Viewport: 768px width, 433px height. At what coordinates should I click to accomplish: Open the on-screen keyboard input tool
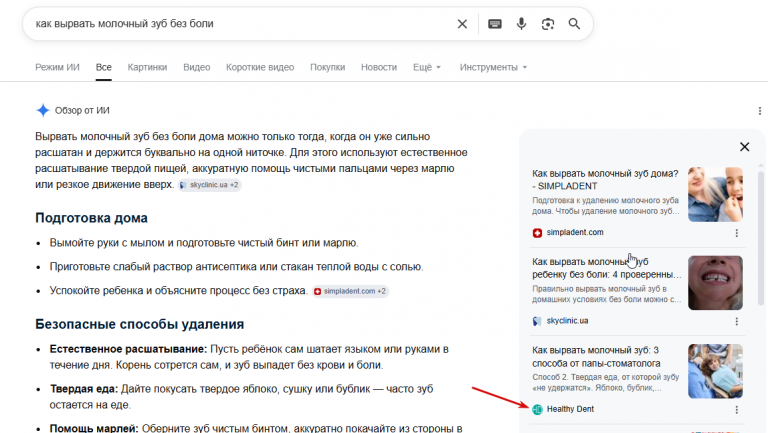[495, 24]
